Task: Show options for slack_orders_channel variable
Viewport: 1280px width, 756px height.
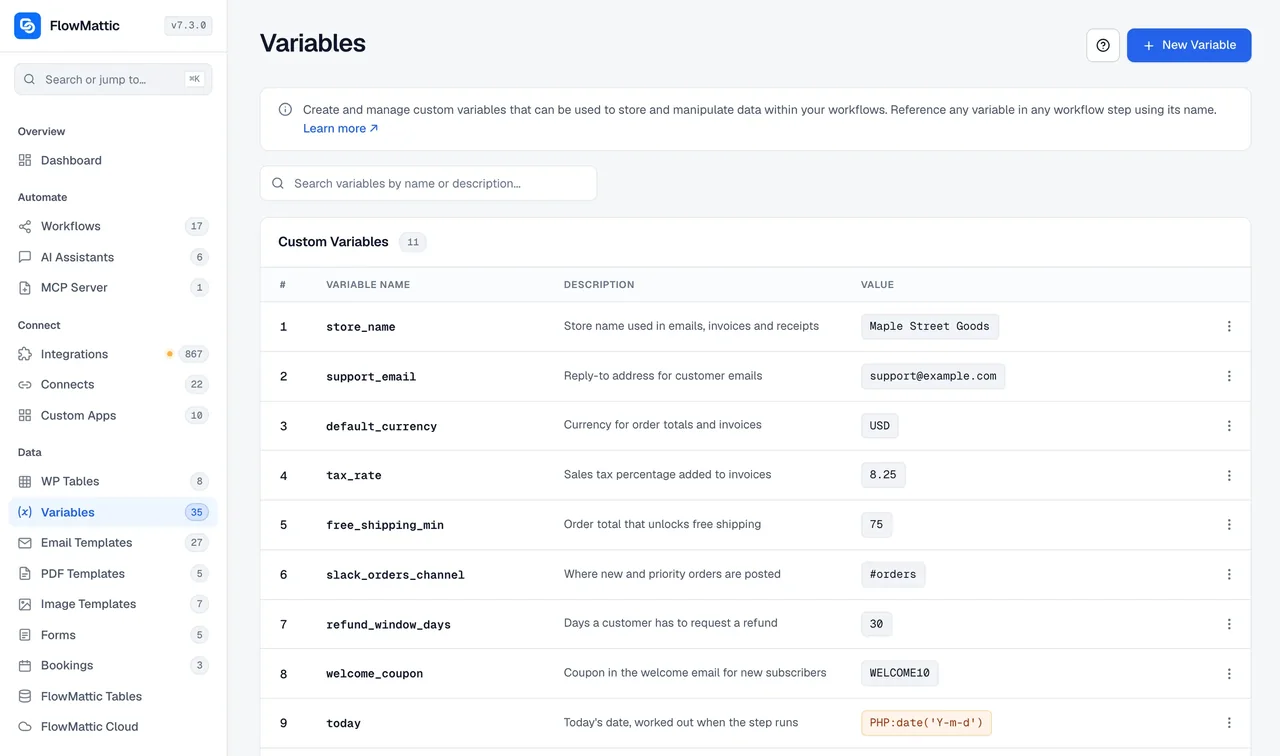Action: click(1229, 574)
